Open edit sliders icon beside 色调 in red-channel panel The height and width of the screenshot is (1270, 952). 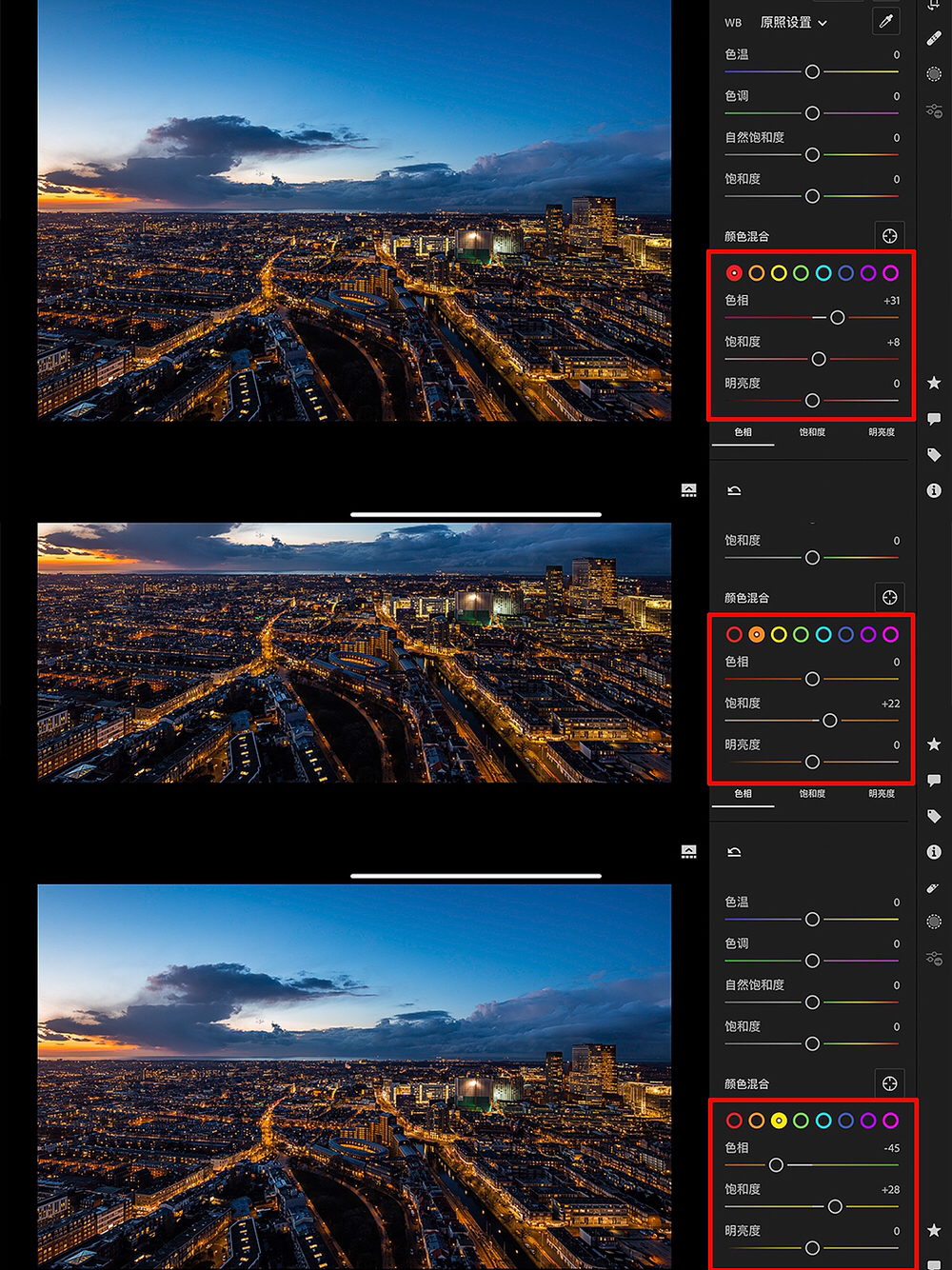point(934,110)
